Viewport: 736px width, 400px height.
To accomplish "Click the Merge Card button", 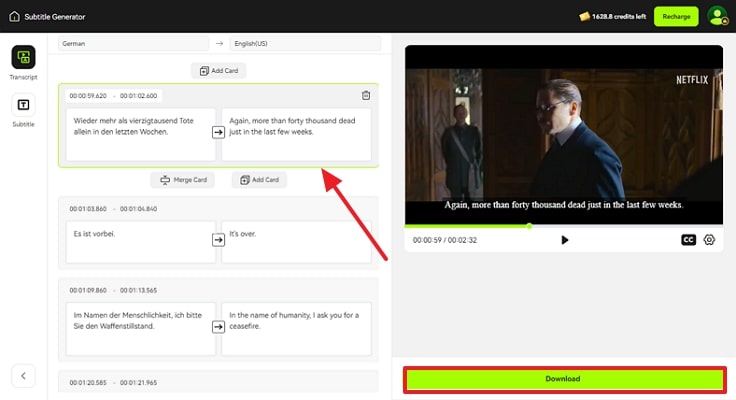I will click(183, 180).
